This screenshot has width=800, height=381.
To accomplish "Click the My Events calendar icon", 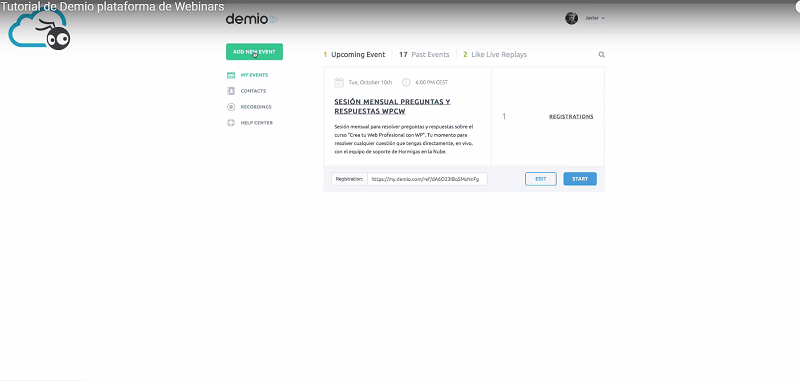I will pos(231,75).
